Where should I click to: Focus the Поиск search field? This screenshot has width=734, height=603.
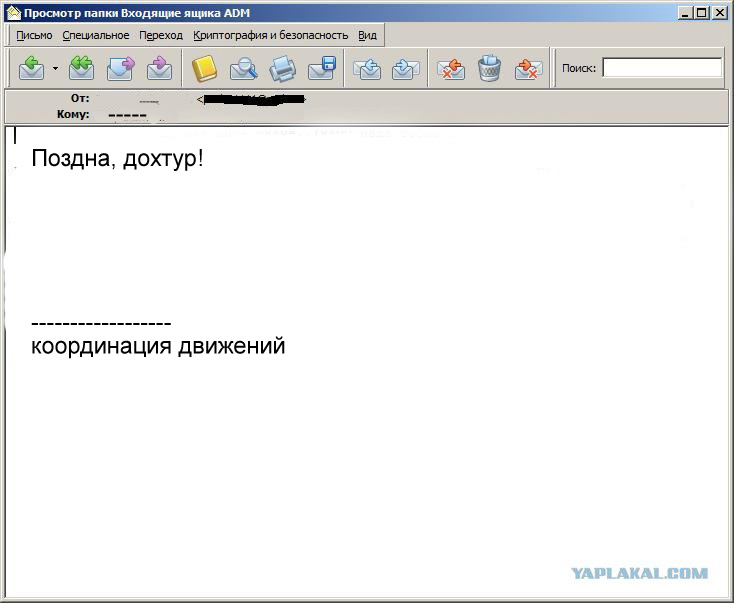662,67
